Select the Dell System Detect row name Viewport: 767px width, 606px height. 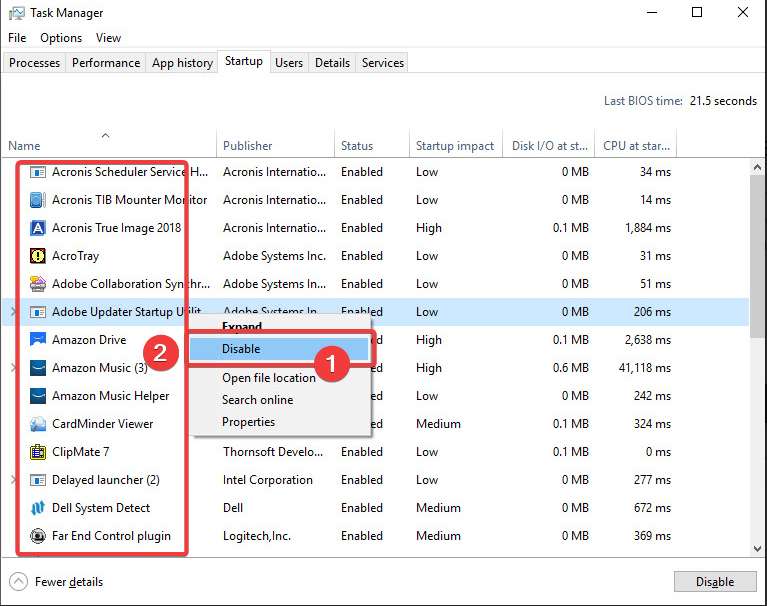(x=101, y=508)
